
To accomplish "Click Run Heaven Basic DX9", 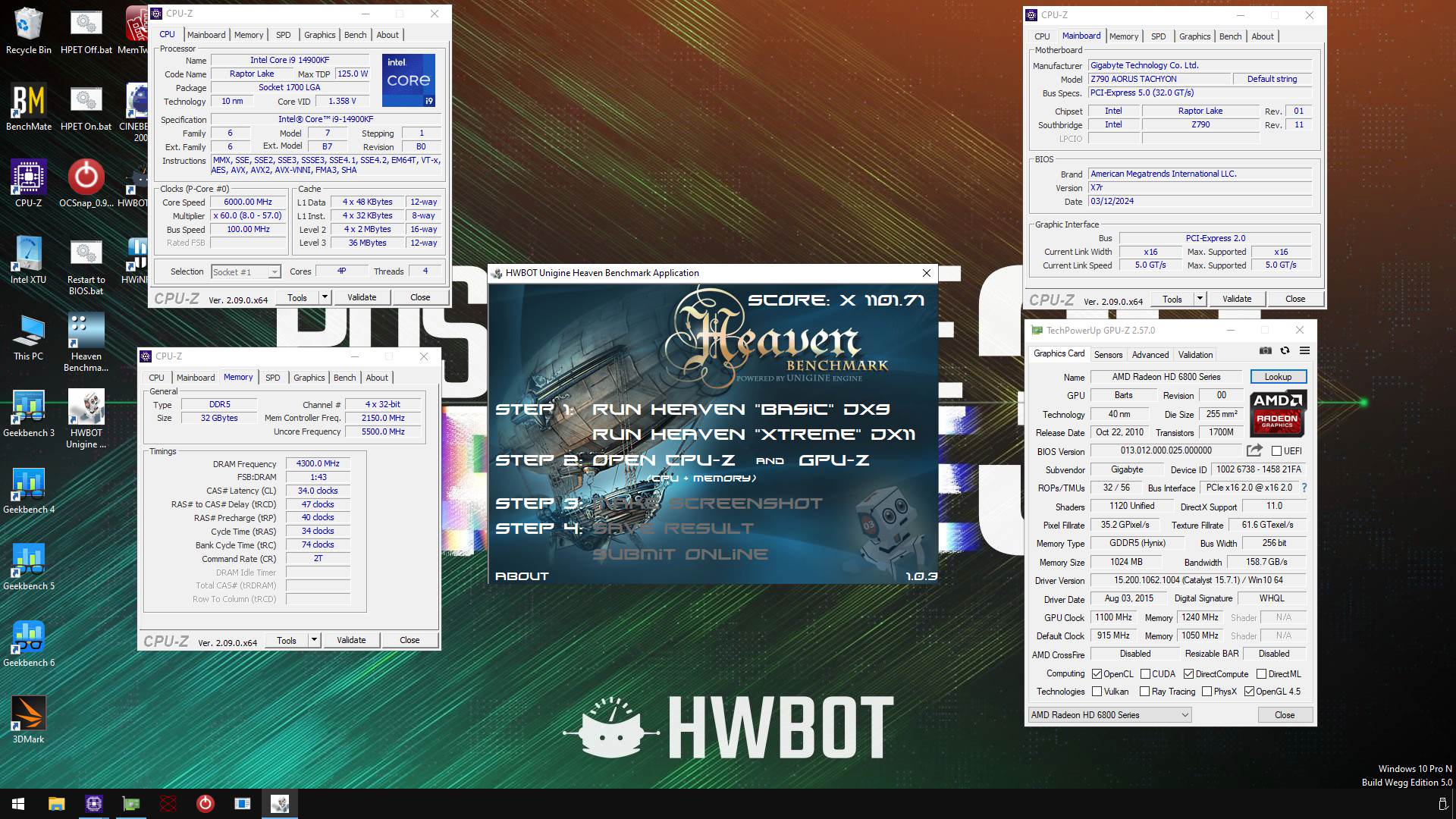I will tap(741, 409).
